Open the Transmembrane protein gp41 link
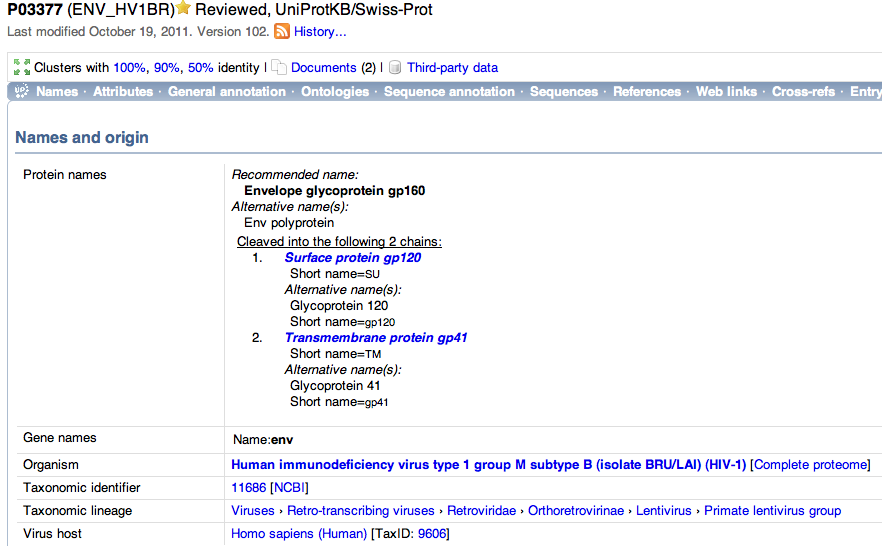The image size is (882, 546). pos(376,338)
